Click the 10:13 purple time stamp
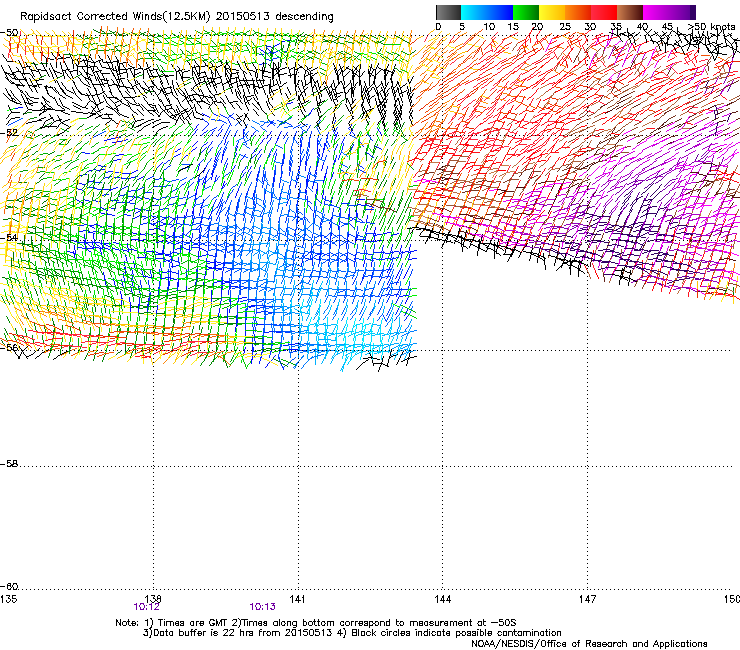This screenshot has height=650, width=740. click(262, 607)
